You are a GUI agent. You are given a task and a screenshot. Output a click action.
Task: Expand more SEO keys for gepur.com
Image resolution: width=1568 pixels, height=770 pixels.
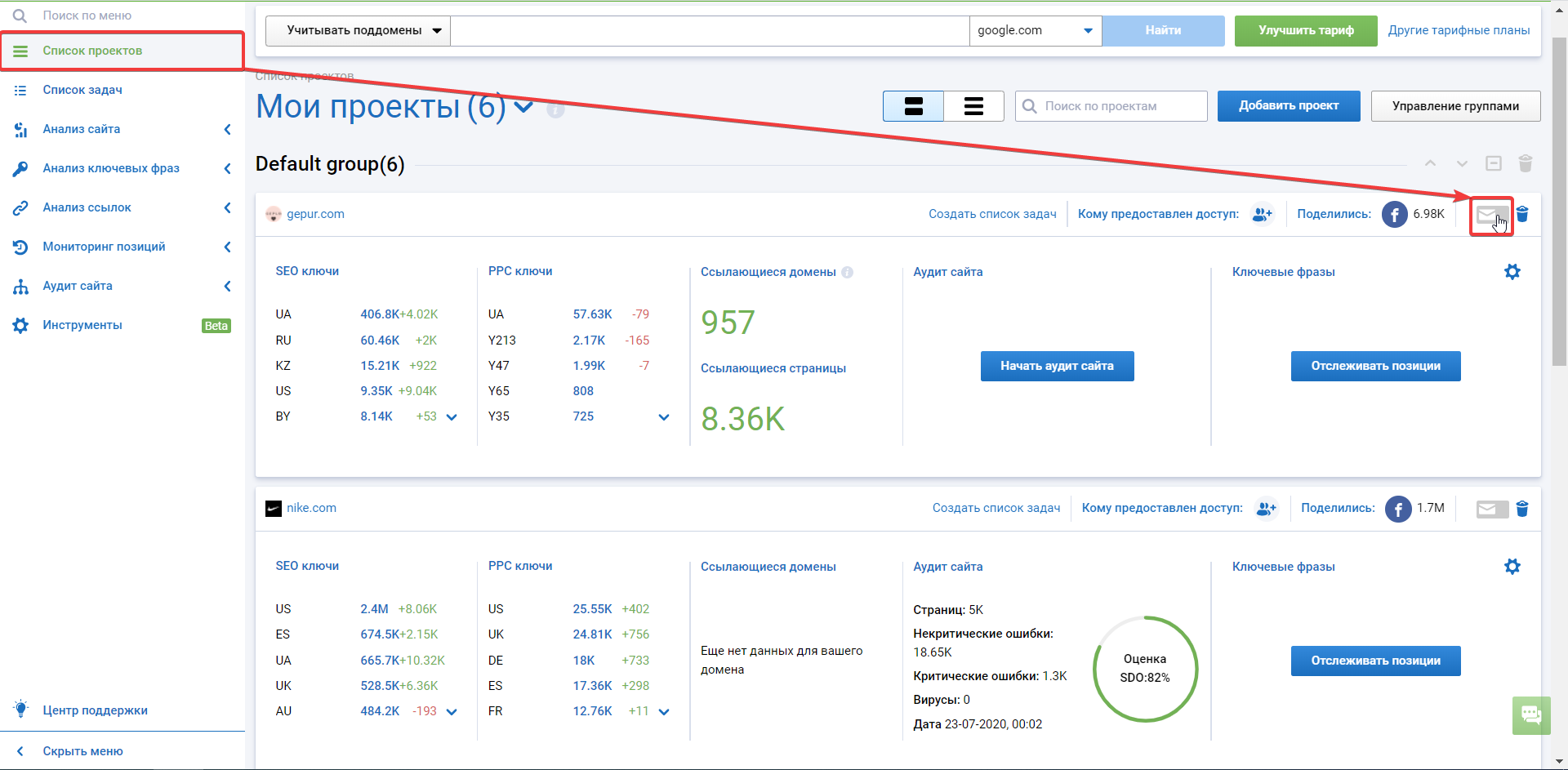[x=452, y=417]
